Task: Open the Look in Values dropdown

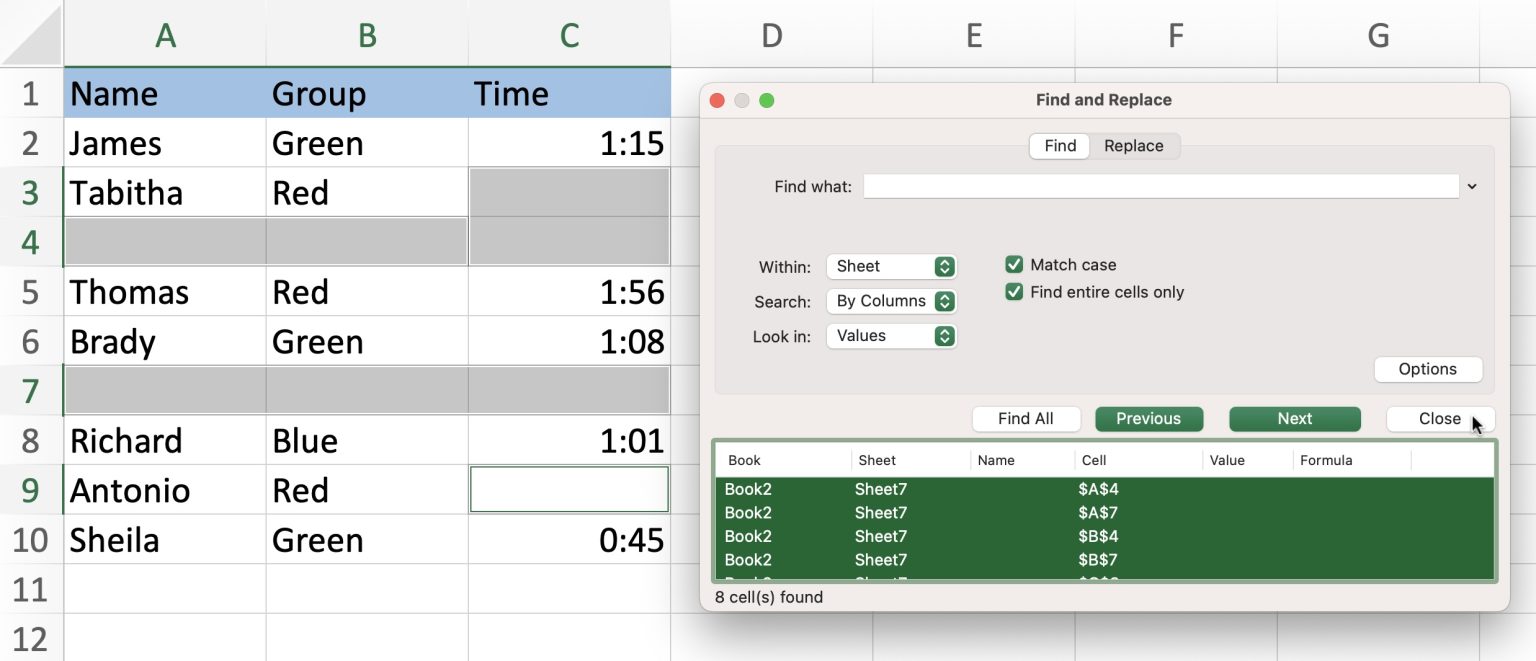Action: (891, 336)
